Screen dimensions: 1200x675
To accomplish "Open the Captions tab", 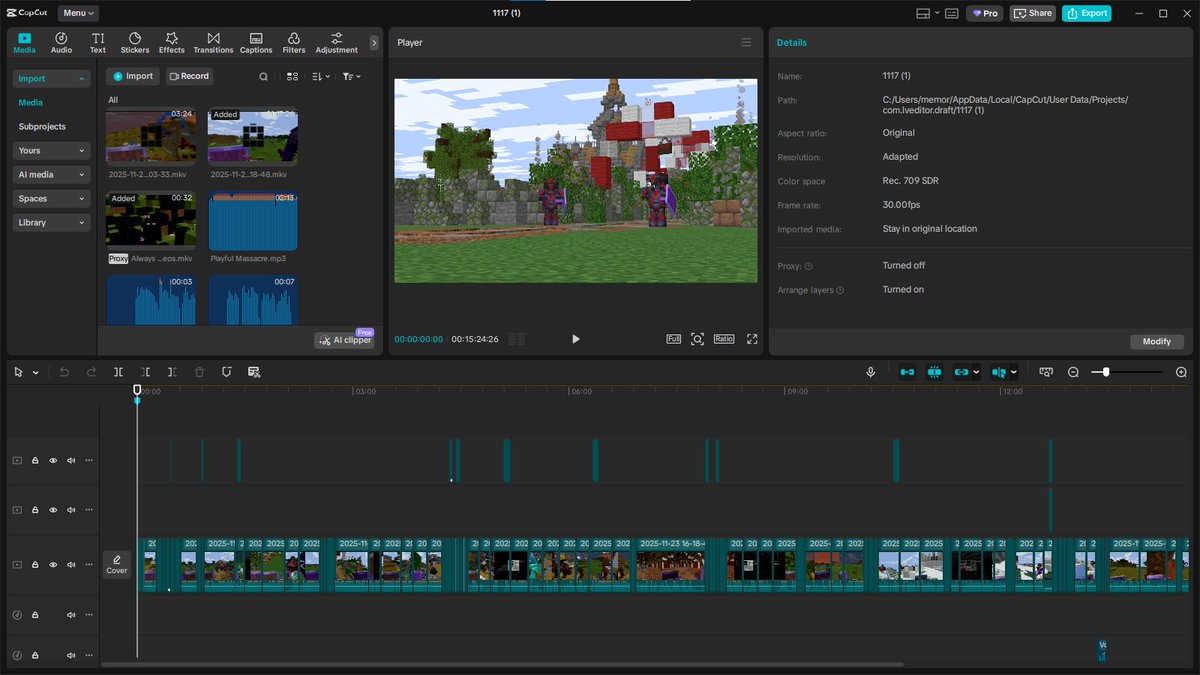I will pyautogui.click(x=256, y=42).
